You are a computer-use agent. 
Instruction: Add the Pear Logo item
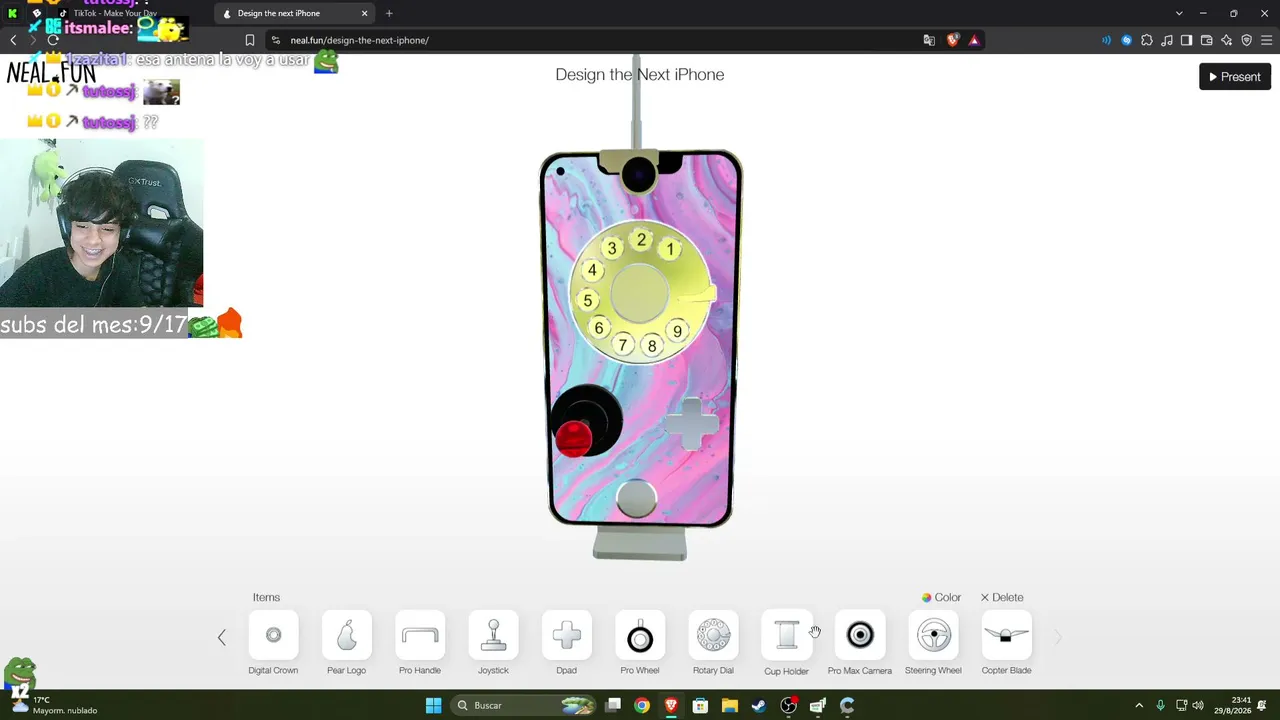[x=347, y=636]
